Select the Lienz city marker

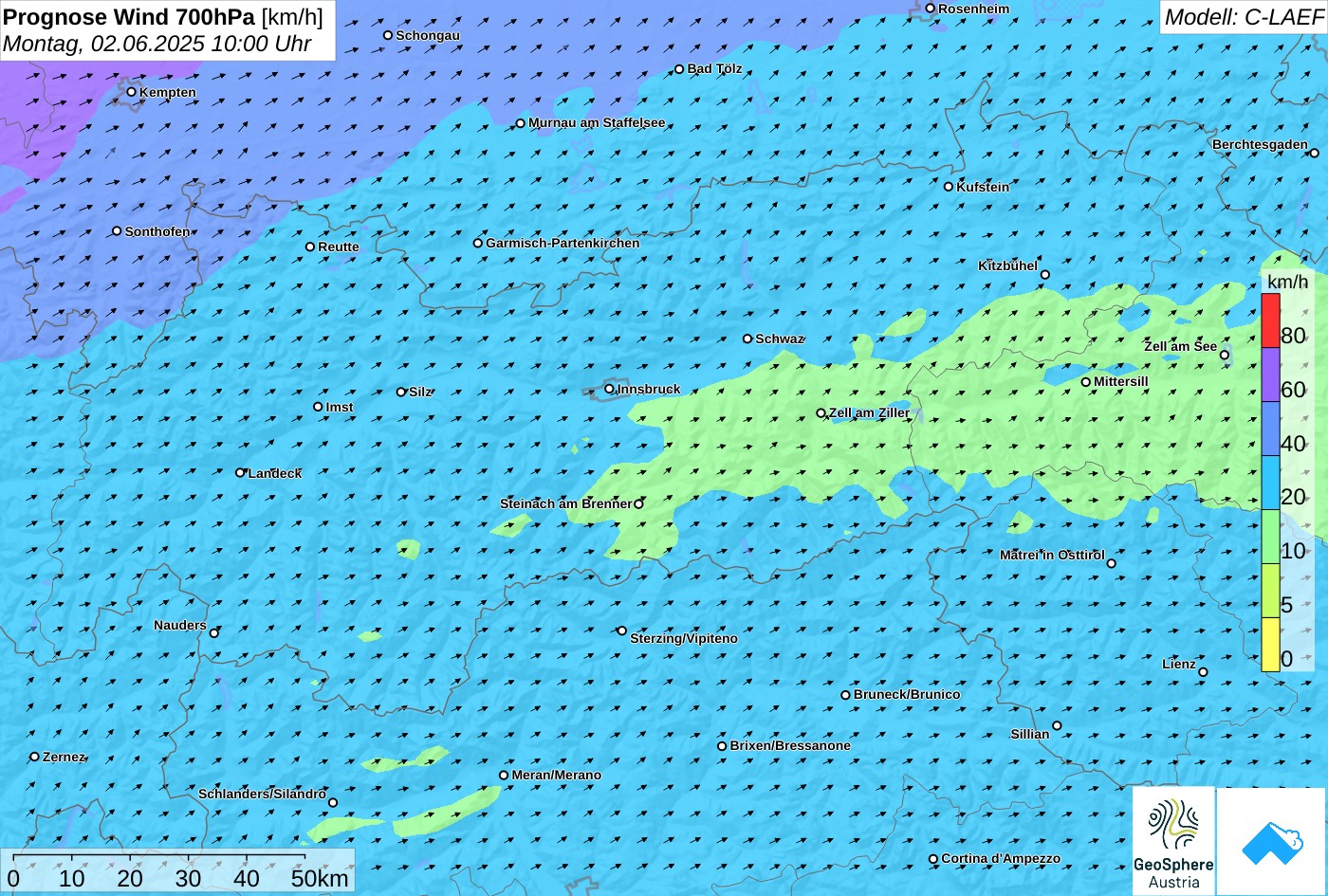click(1203, 672)
